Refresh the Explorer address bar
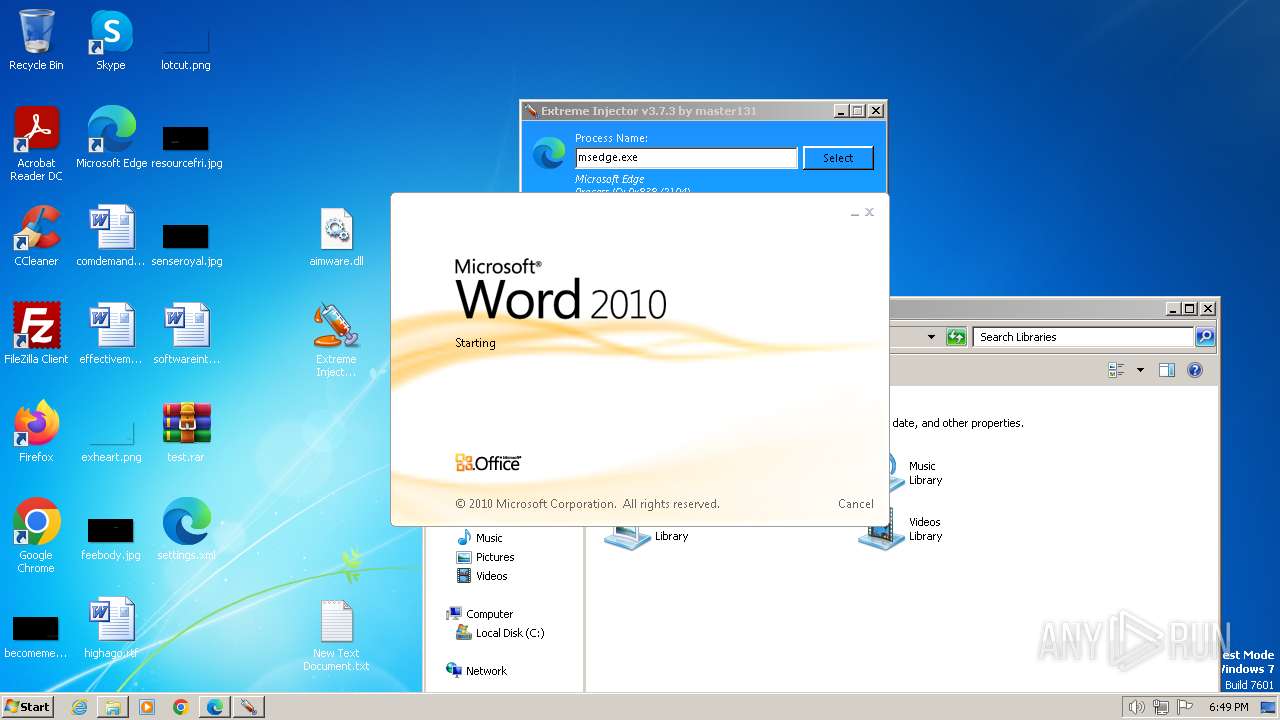The width and height of the screenshot is (1280, 720). click(957, 337)
